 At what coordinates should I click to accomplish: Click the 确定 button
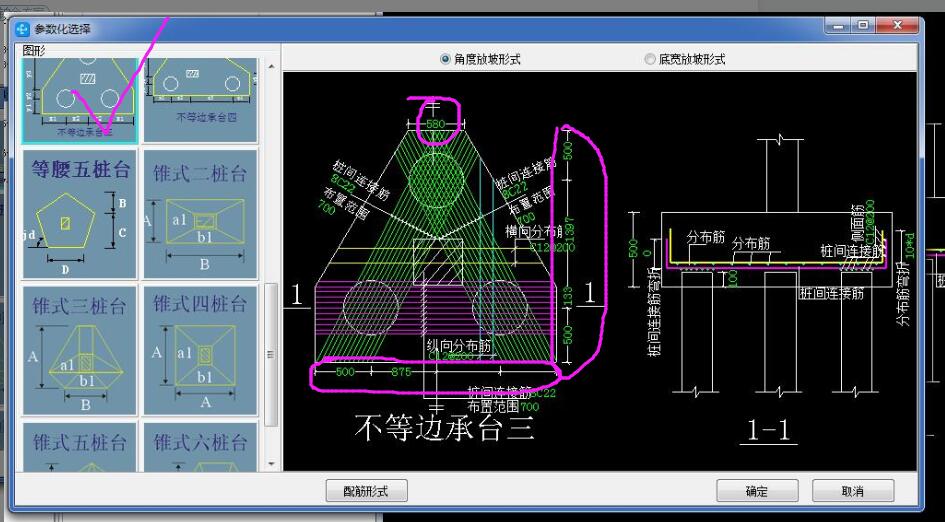pos(757,491)
